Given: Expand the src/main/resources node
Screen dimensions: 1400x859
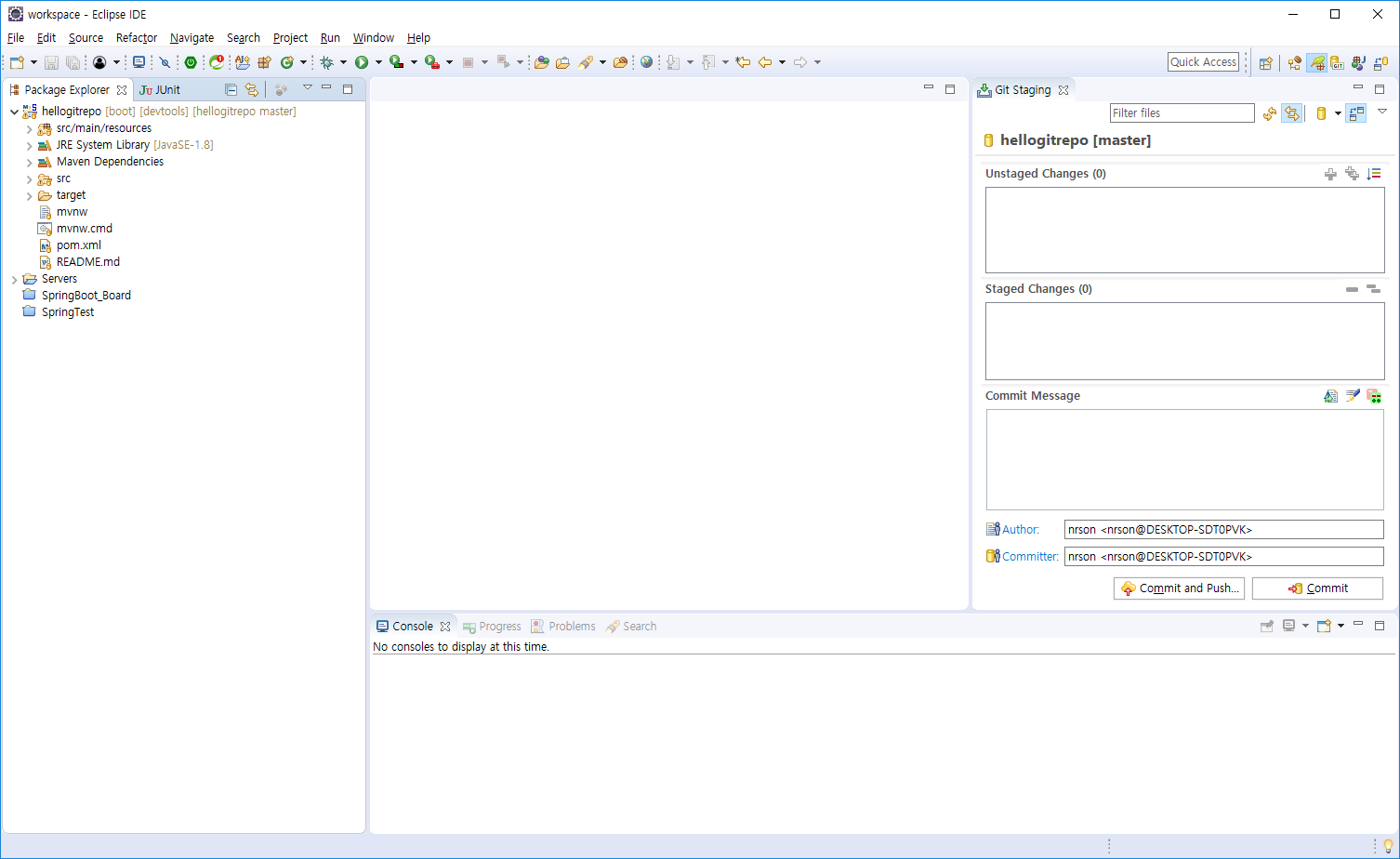Looking at the screenshot, I should coord(29,129).
